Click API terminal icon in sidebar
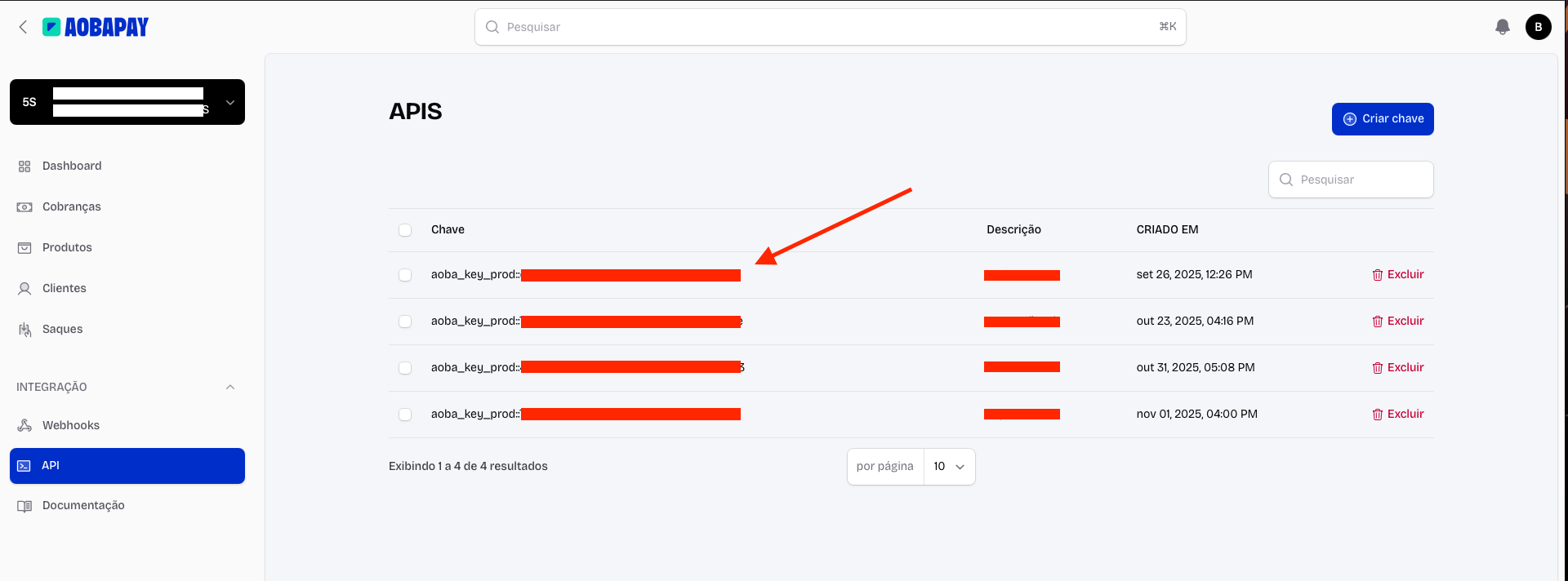Image resolution: width=1568 pixels, height=581 pixels. (24, 466)
